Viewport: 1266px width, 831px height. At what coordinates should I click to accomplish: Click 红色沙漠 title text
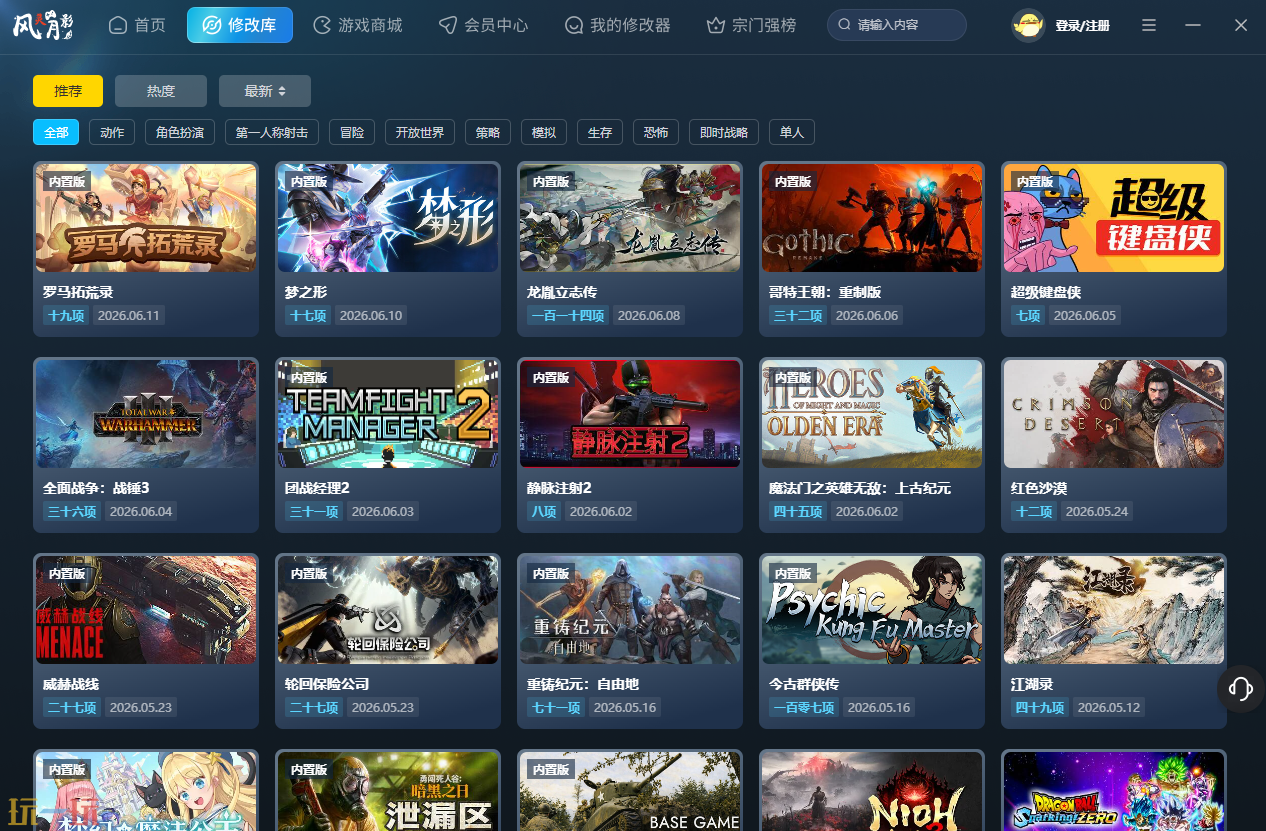click(x=1039, y=488)
